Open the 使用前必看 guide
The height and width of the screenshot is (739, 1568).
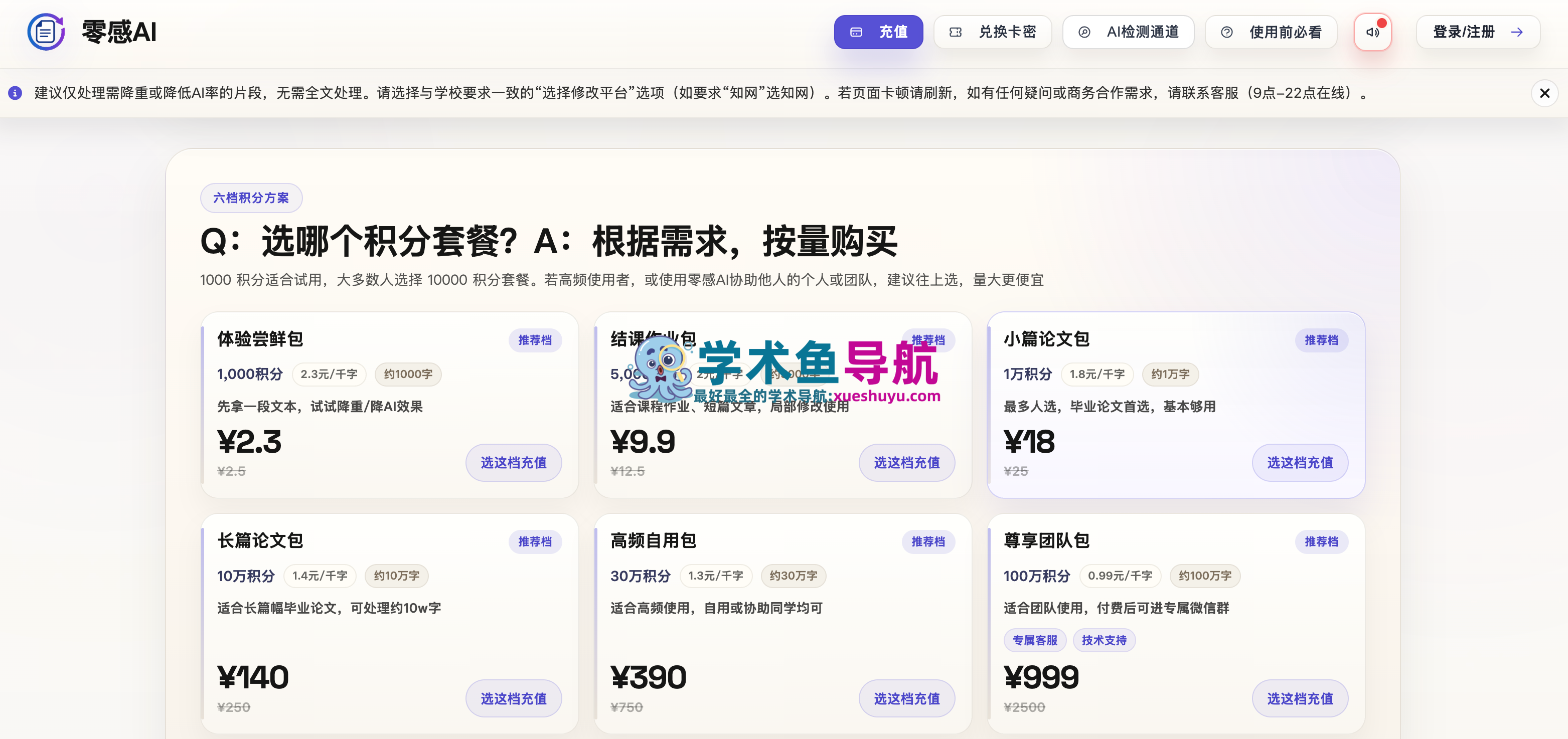pos(1271,32)
